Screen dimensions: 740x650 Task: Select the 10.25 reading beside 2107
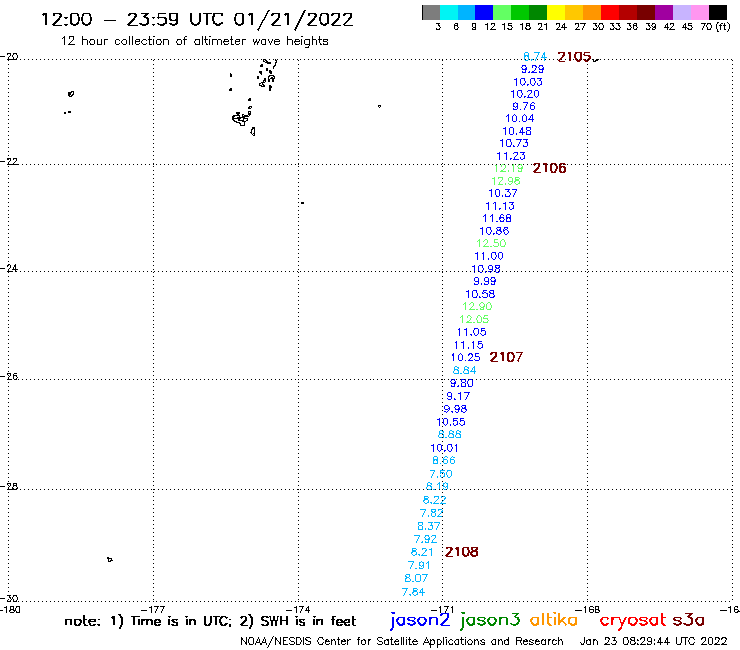(x=466, y=357)
